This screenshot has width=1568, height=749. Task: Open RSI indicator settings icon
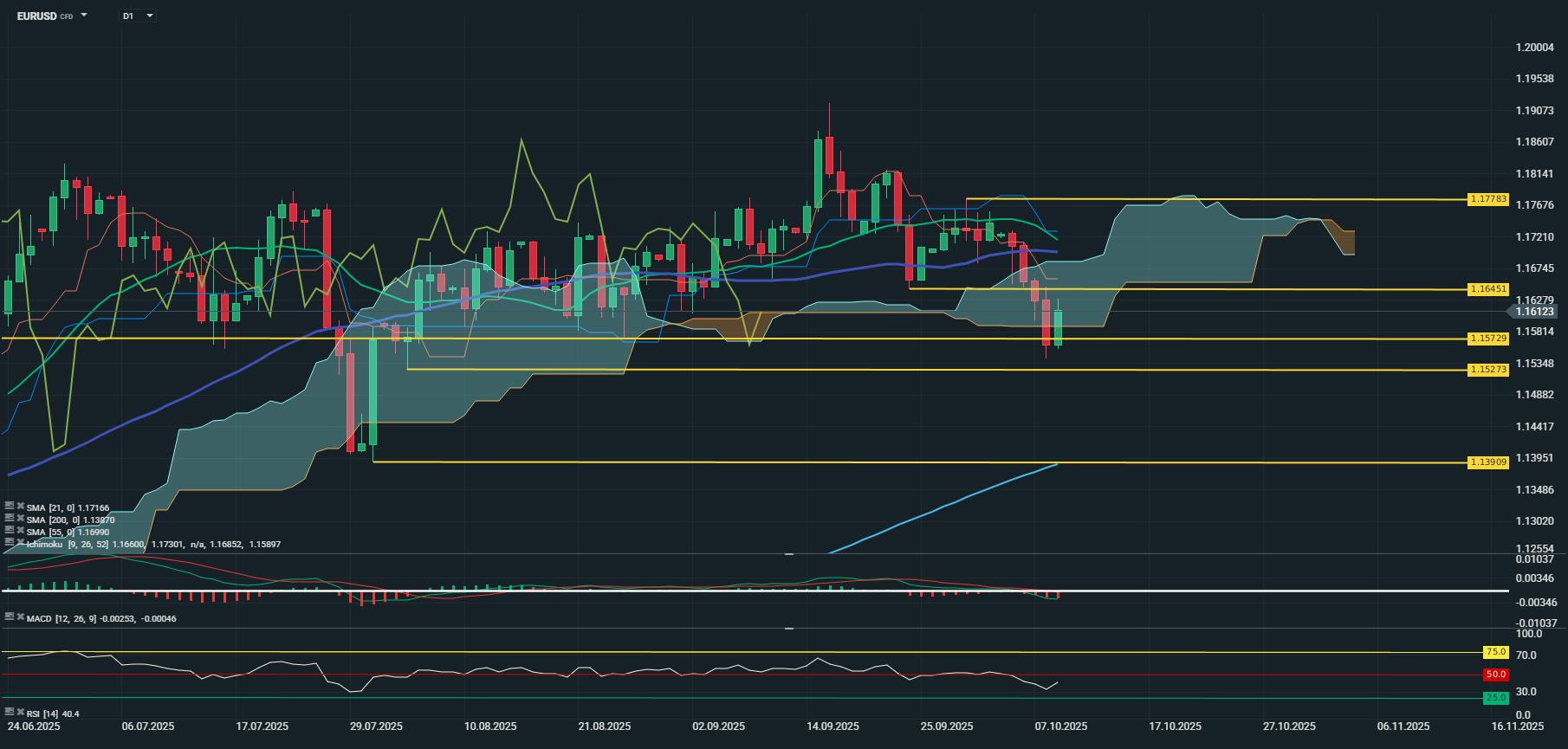tap(10, 712)
